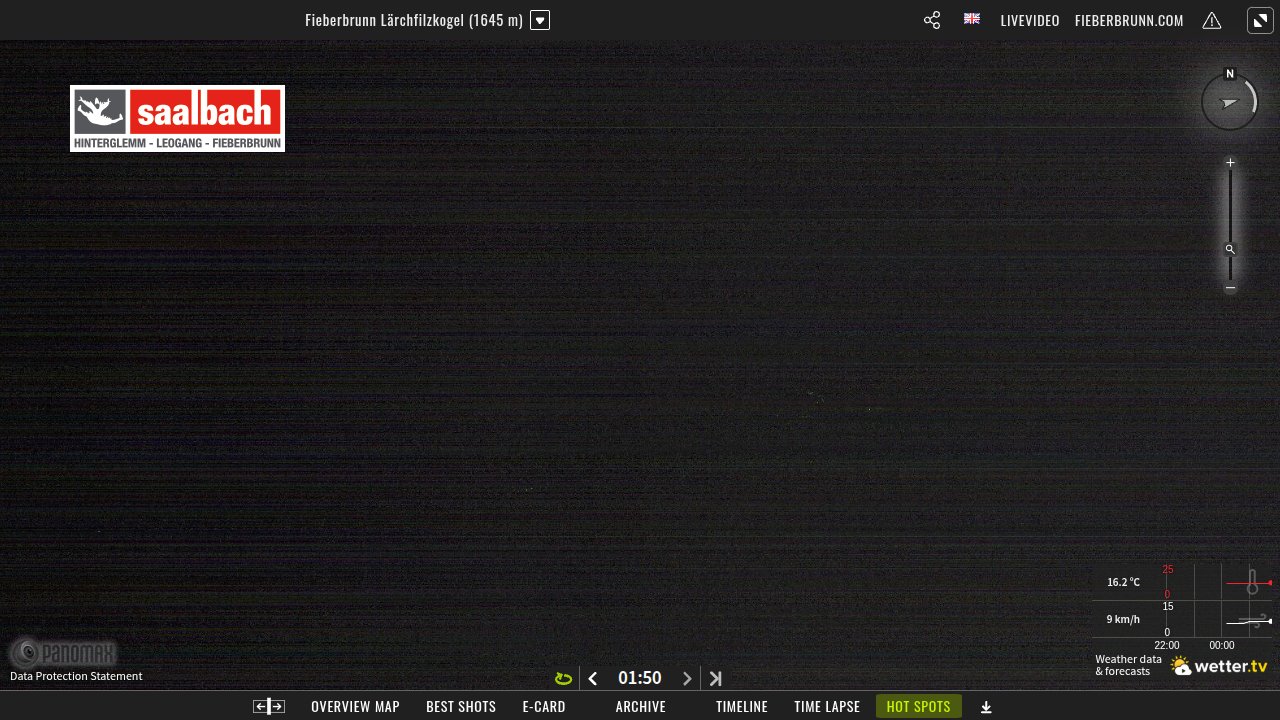
Task: Open the ARCHIVE menu item
Action: 641,706
